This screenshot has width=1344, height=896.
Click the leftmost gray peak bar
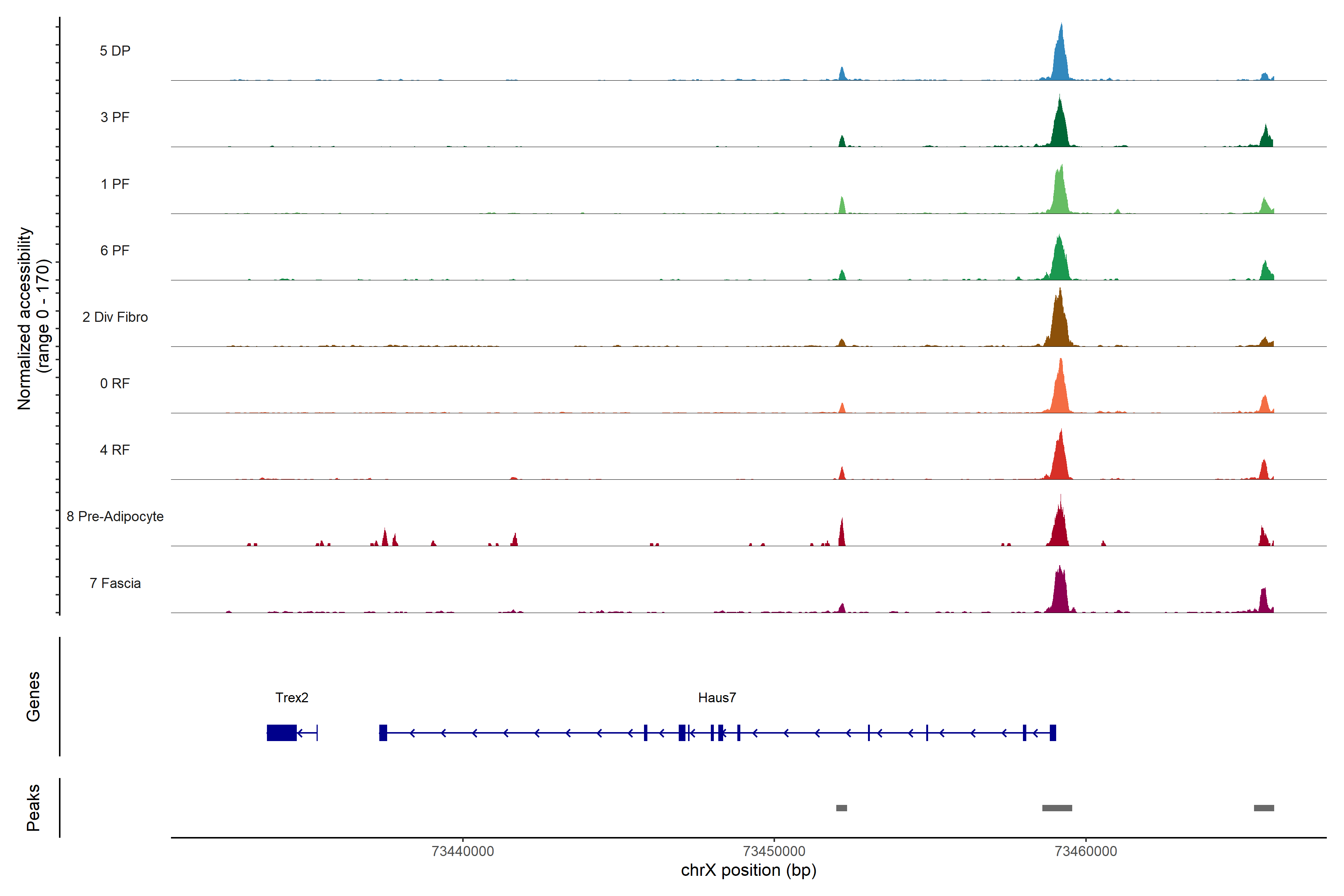click(841, 808)
